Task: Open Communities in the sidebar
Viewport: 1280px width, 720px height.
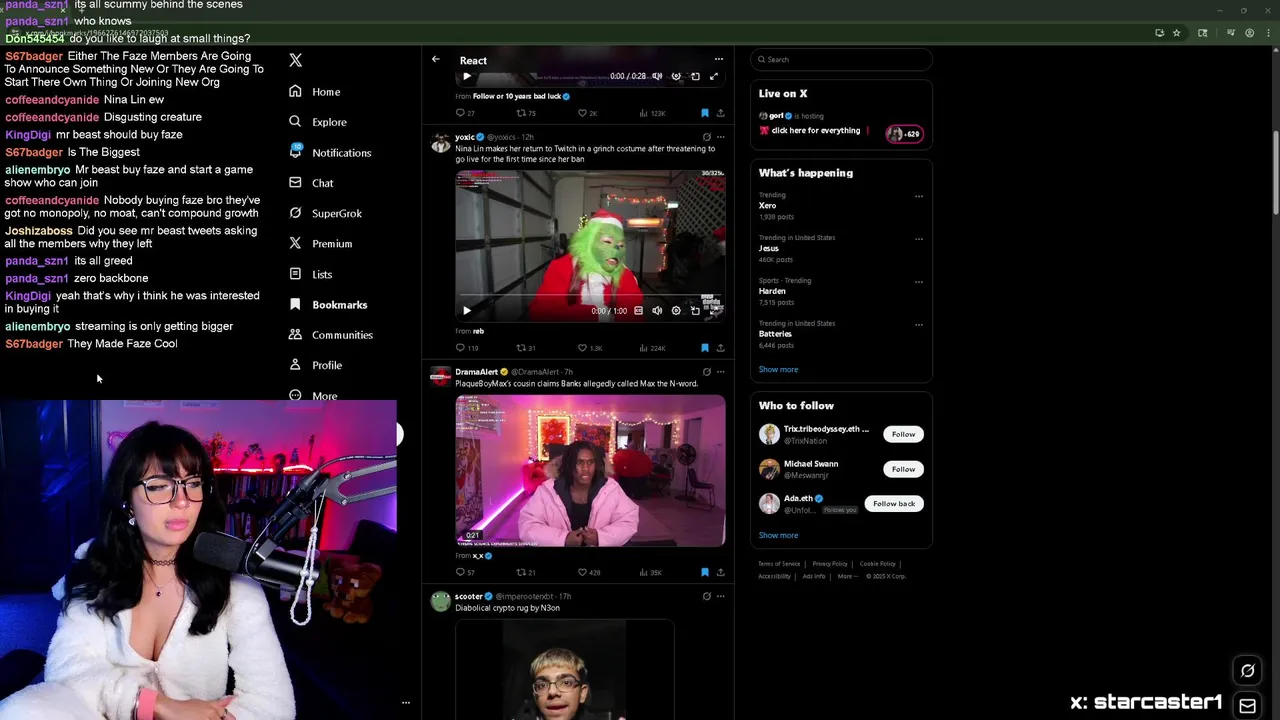Action: [330, 335]
